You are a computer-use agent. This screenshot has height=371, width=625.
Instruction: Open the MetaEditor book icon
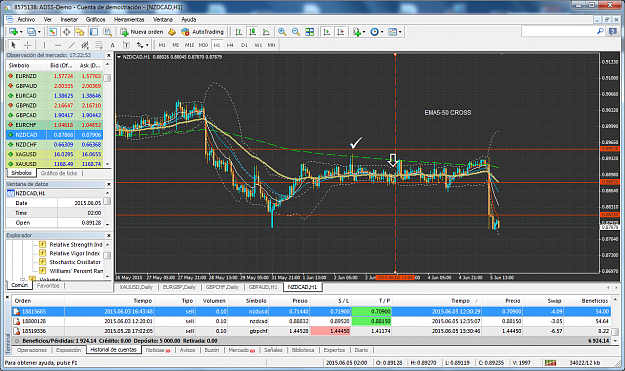[172, 32]
